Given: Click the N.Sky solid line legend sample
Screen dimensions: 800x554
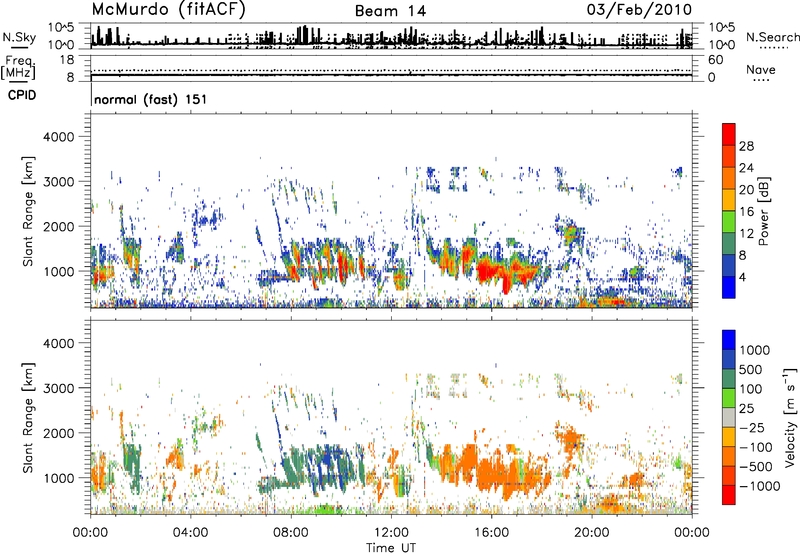Looking at the screenshot, I should (19, 48).
